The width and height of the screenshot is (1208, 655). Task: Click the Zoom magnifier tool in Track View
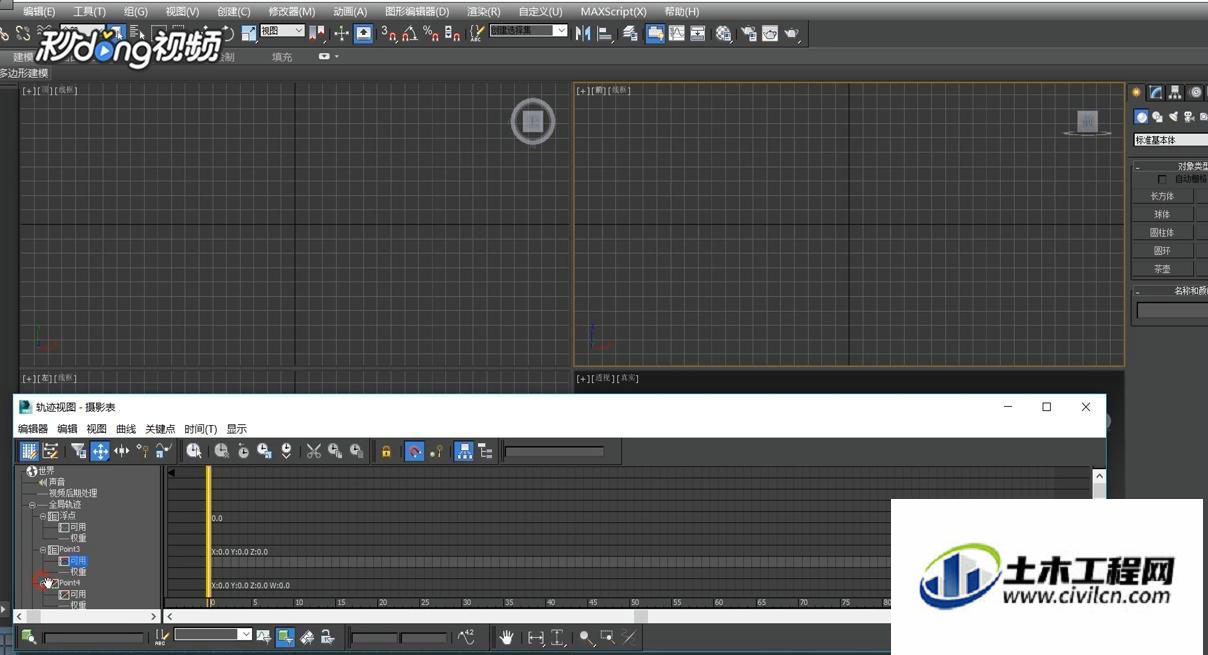585,637
